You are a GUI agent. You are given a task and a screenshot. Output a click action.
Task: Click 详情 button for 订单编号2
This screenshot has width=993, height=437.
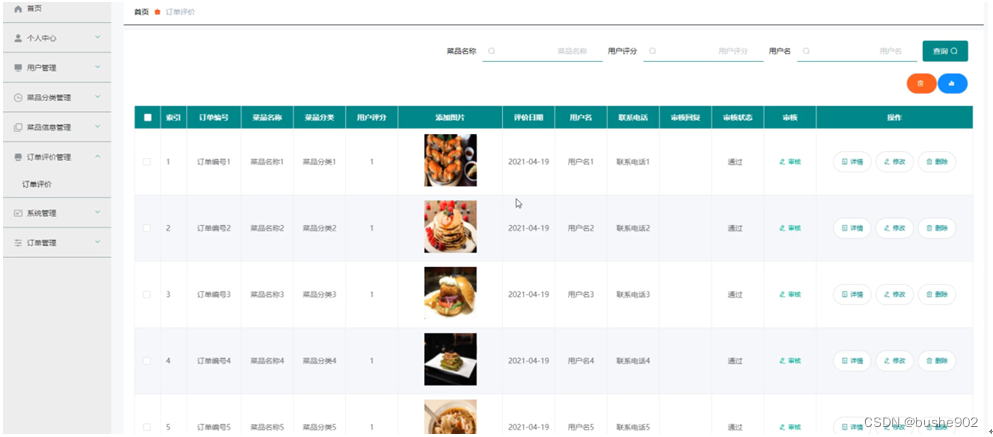click(x=852, y=228)
